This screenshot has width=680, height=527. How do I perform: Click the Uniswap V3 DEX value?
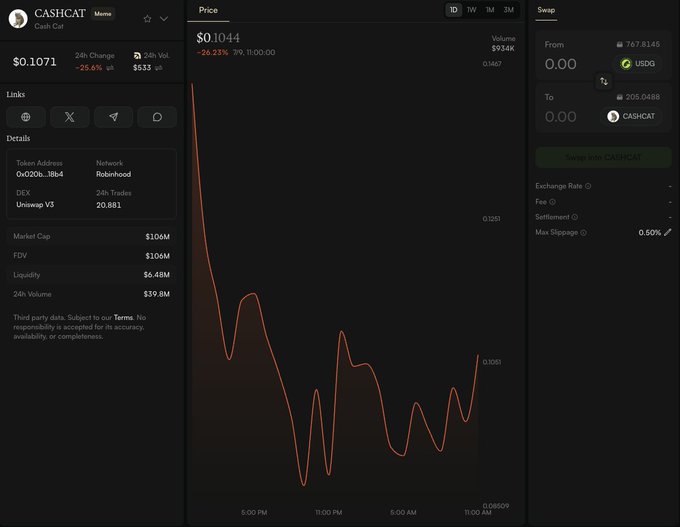pos(35,204)
